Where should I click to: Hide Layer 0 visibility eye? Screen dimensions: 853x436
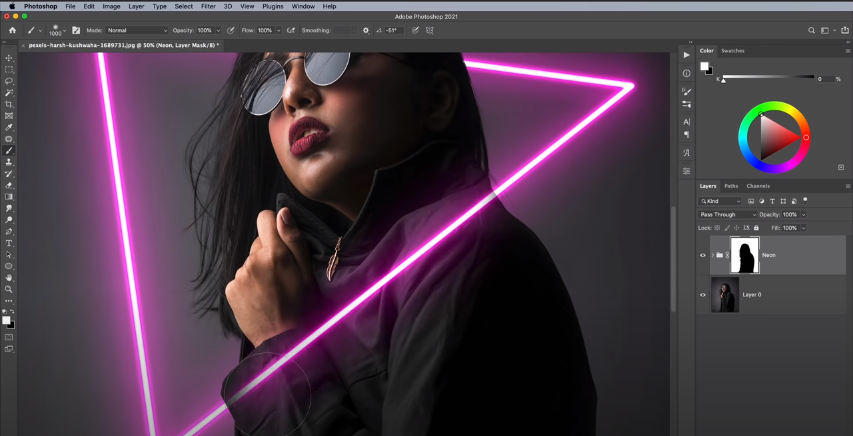[x=702, y=295]
